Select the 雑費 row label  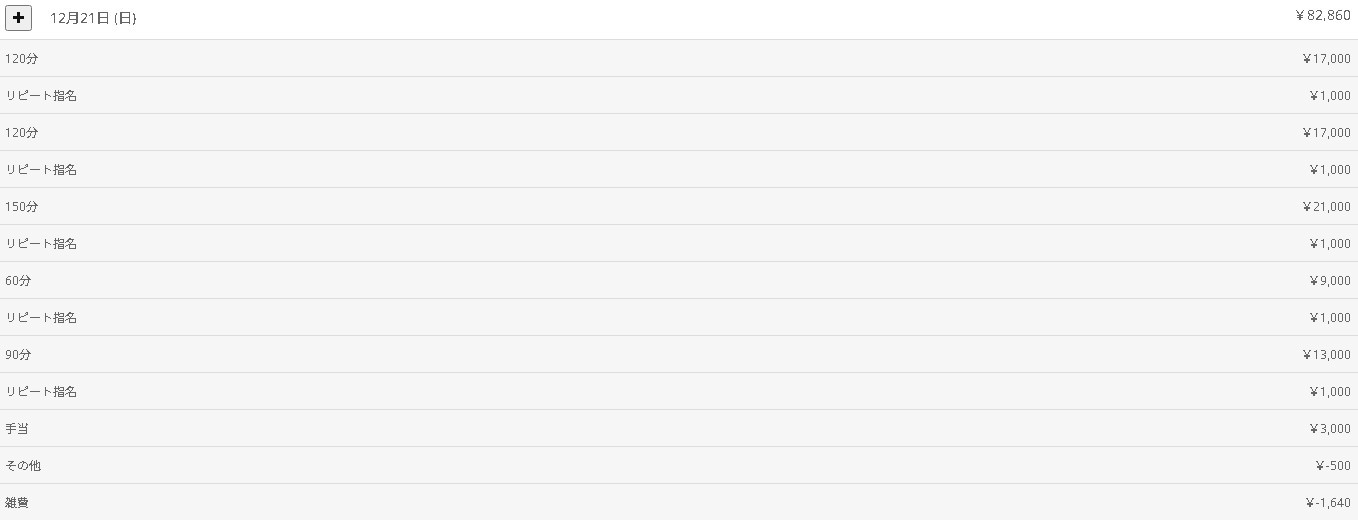[17, 503]
